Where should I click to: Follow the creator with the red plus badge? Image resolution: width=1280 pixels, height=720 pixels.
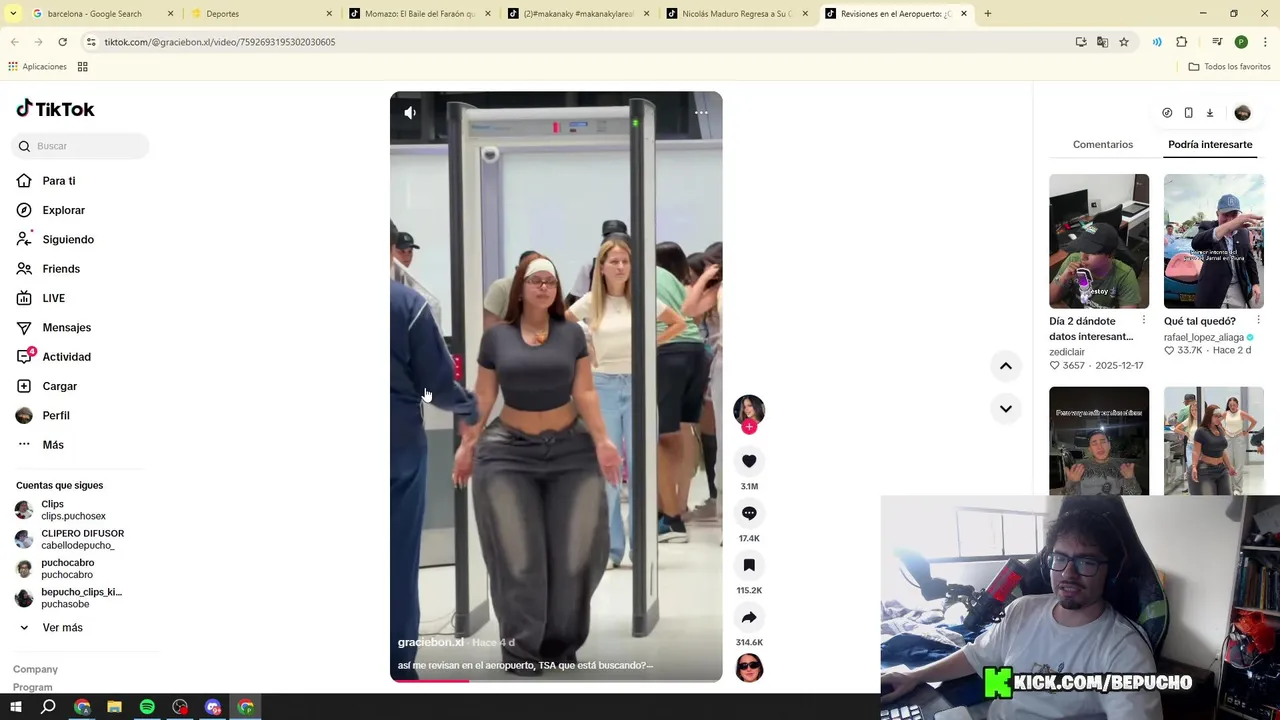pyautogui.click(x=749, y=427)
